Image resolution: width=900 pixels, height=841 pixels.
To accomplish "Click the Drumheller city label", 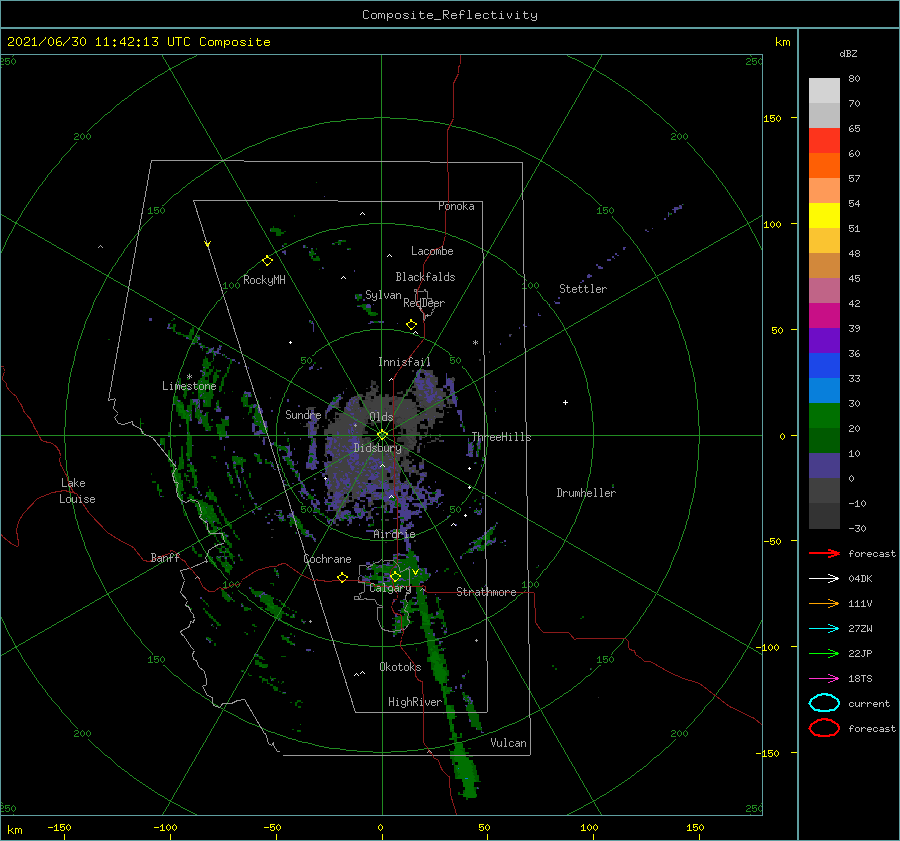I will (586, 493).
